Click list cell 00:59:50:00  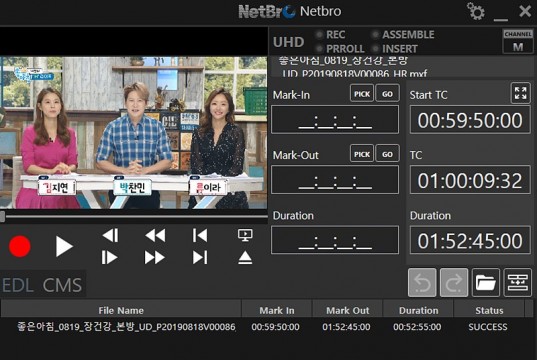pos(275,327)
